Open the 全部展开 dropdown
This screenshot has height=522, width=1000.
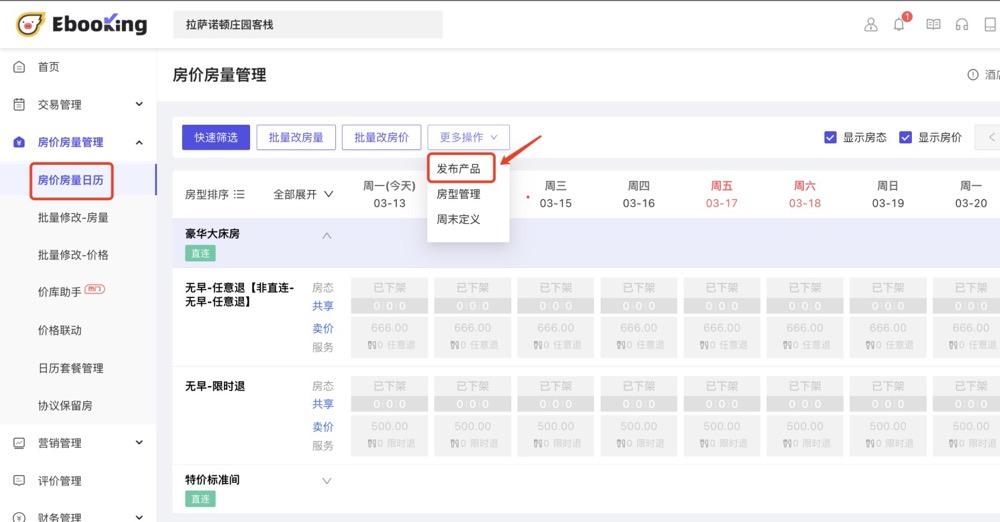[303, 195]
